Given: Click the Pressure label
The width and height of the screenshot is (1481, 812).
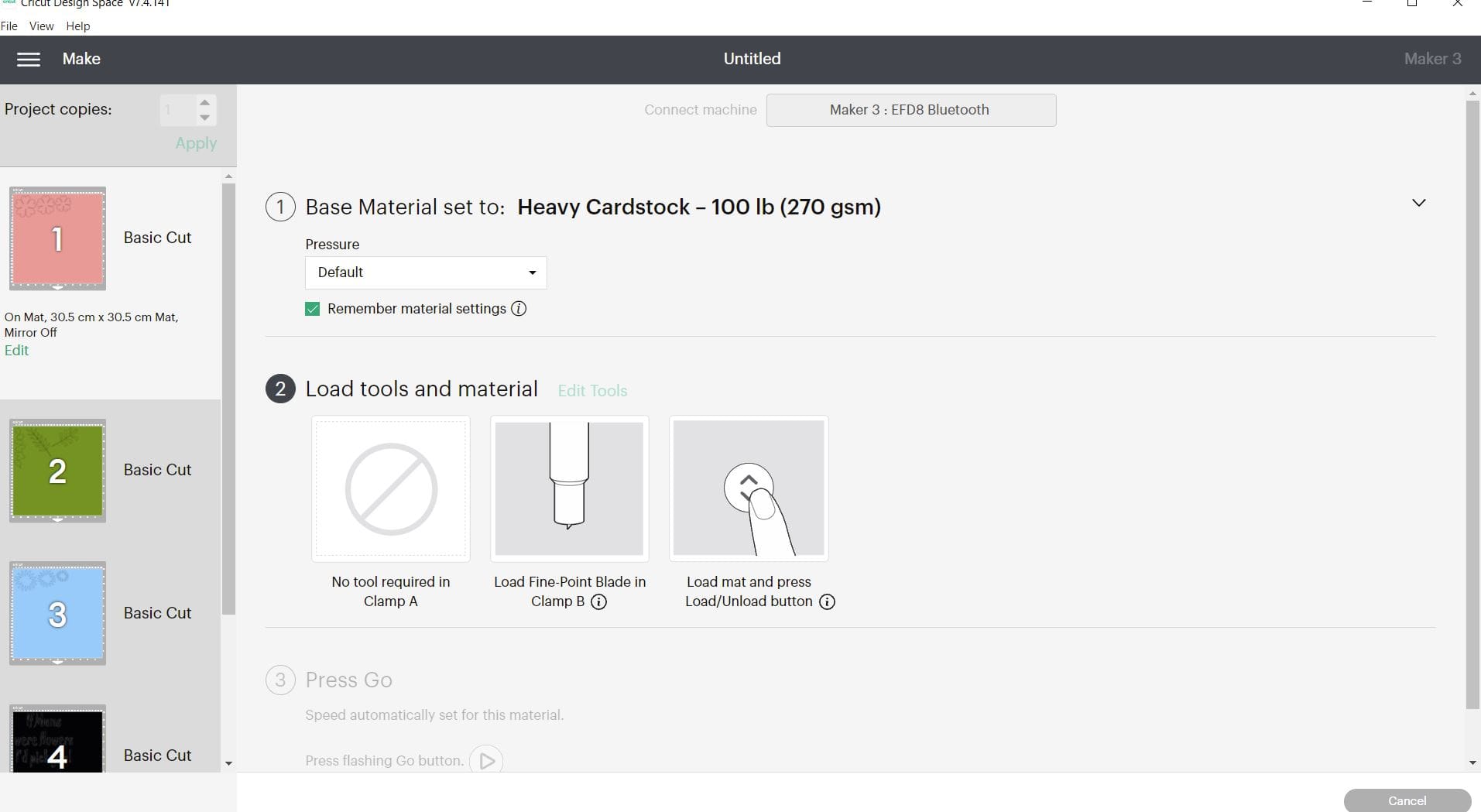Looking at the screenshot, I should [x=332, y=245].
